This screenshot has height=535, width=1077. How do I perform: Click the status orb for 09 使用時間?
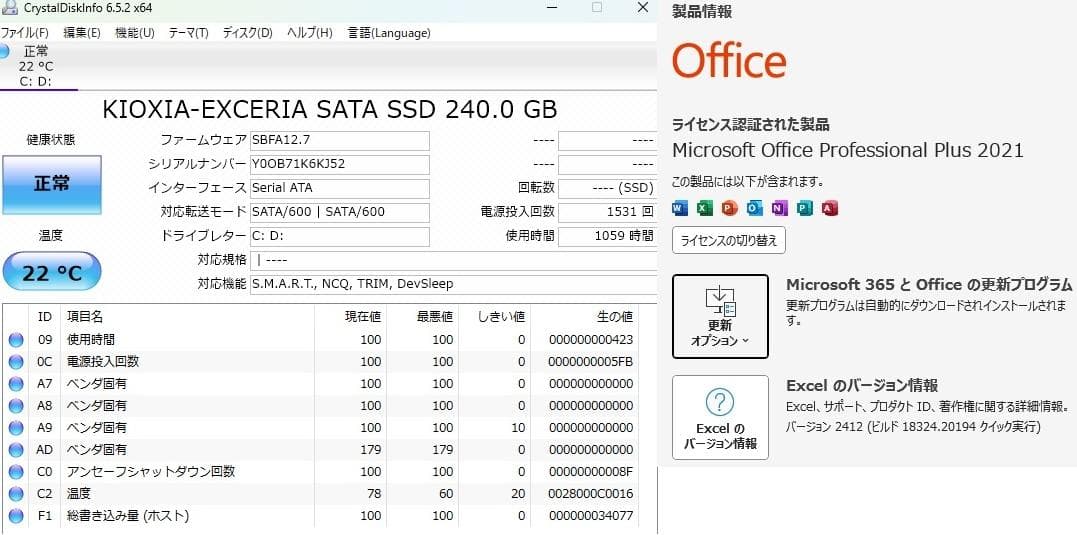point(16,339)
